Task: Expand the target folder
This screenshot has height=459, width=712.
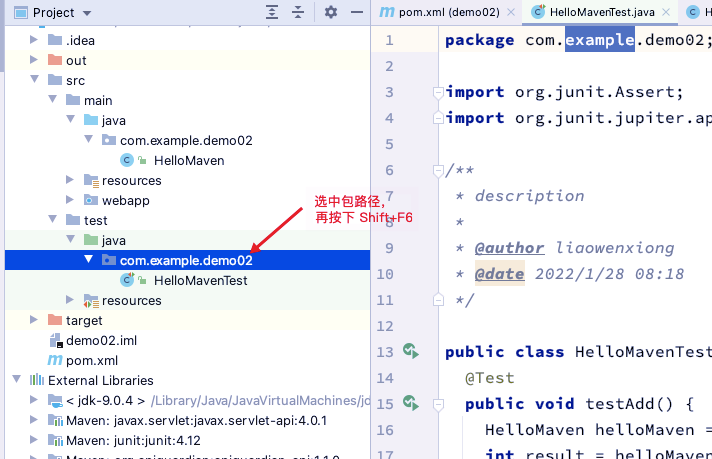Action: coord(34,320)
